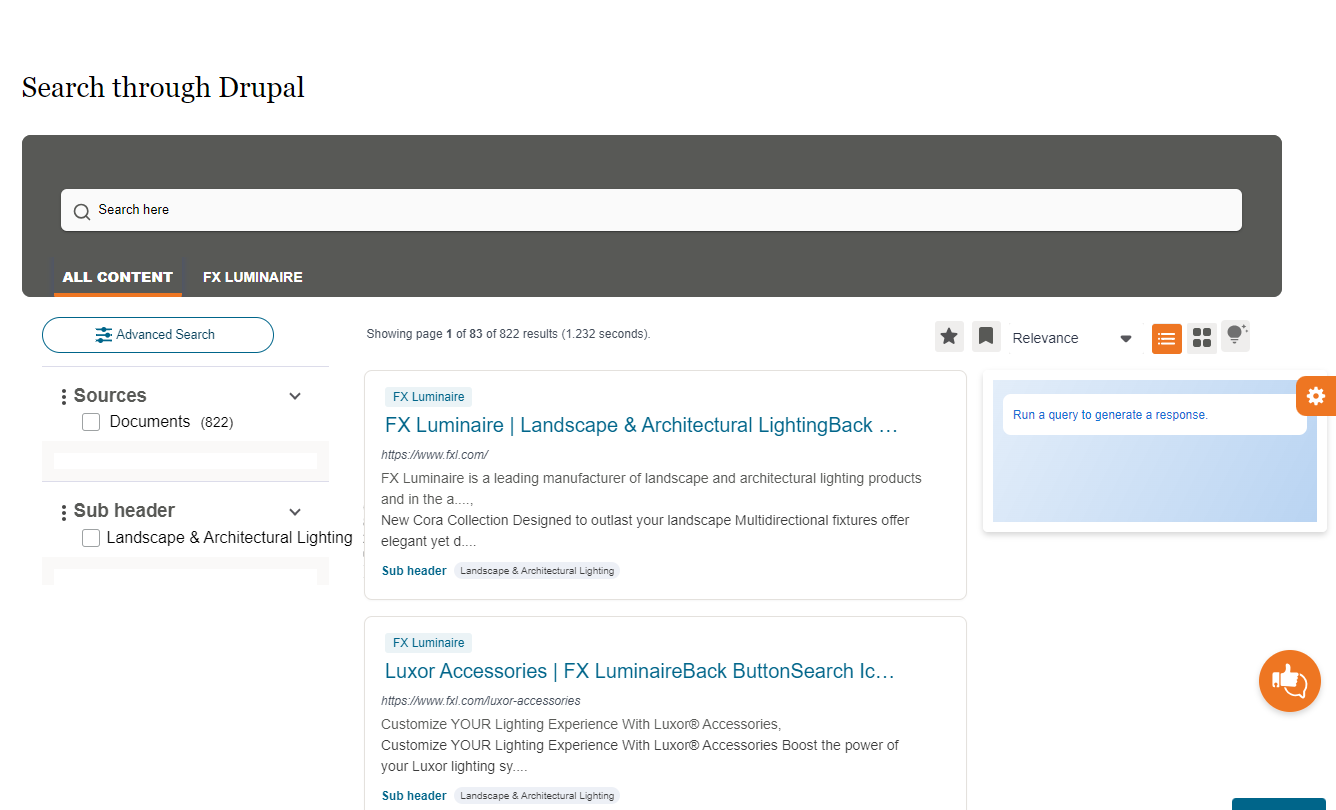Image resolution: width=1336 pixels, height=810 pixels.
Task: Click the three-dot handle beside Sources
Action: 64,397
